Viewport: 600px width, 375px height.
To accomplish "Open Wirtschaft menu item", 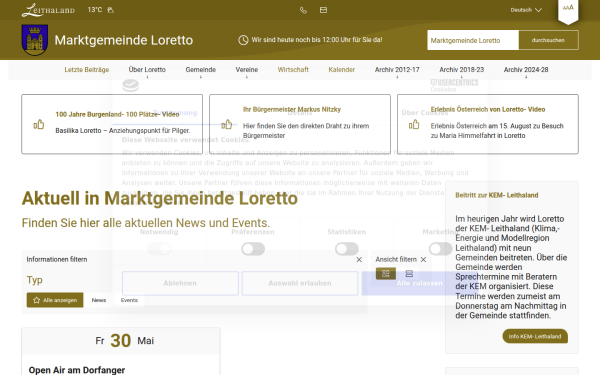I will coord(293,70).
